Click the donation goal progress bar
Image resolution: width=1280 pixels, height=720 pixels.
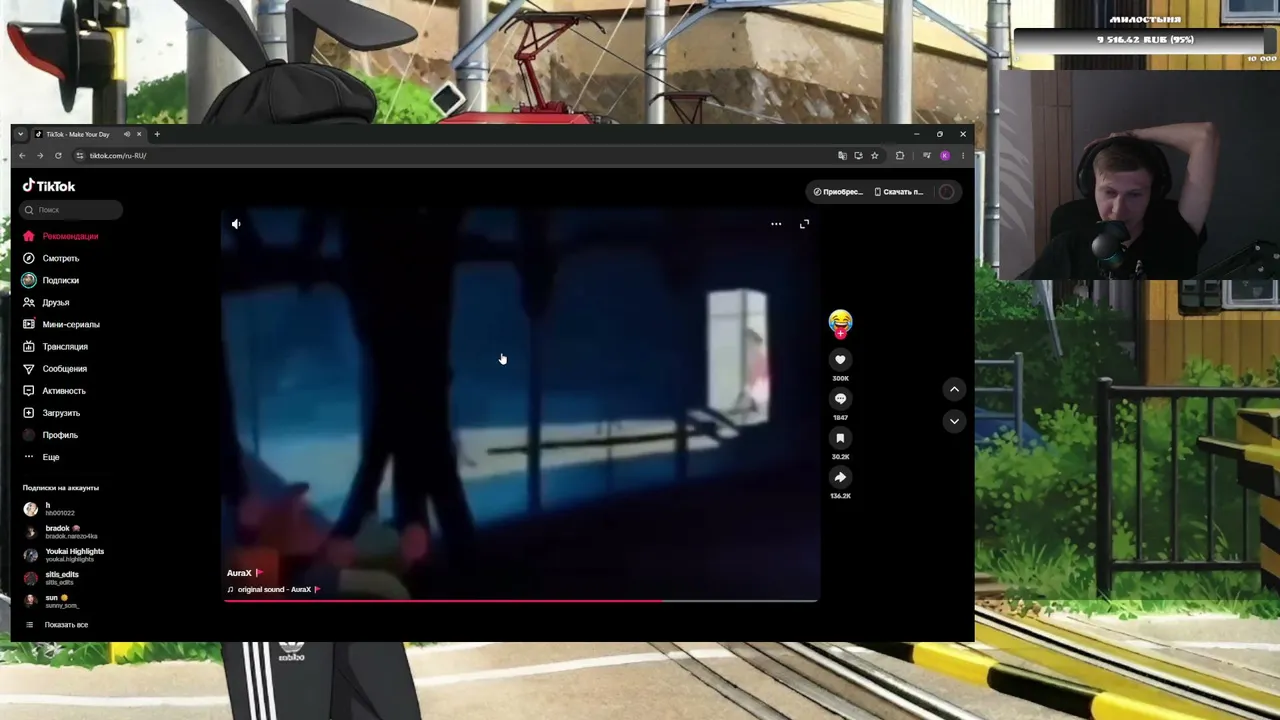1145,40
